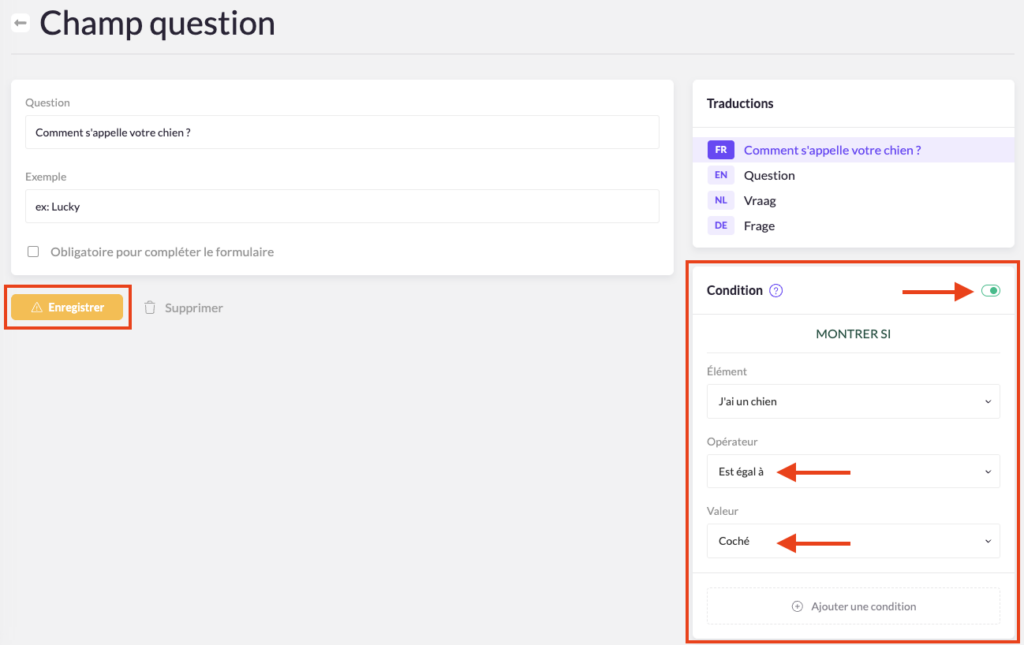Viewport: 1024px width, 645px height.
Task: Select the EN language badge
Action: tap(721, 175)
